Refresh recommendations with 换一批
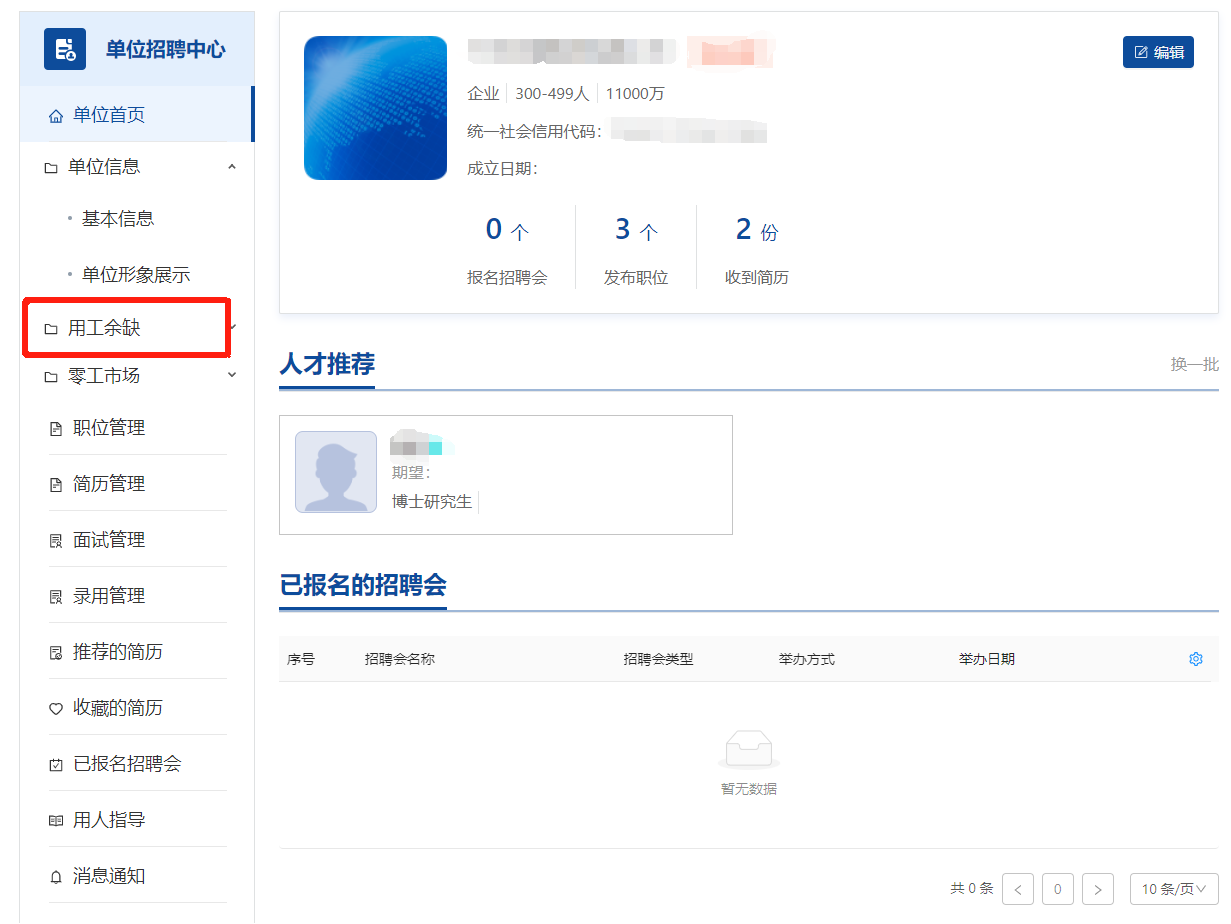 coord(1194,364)
